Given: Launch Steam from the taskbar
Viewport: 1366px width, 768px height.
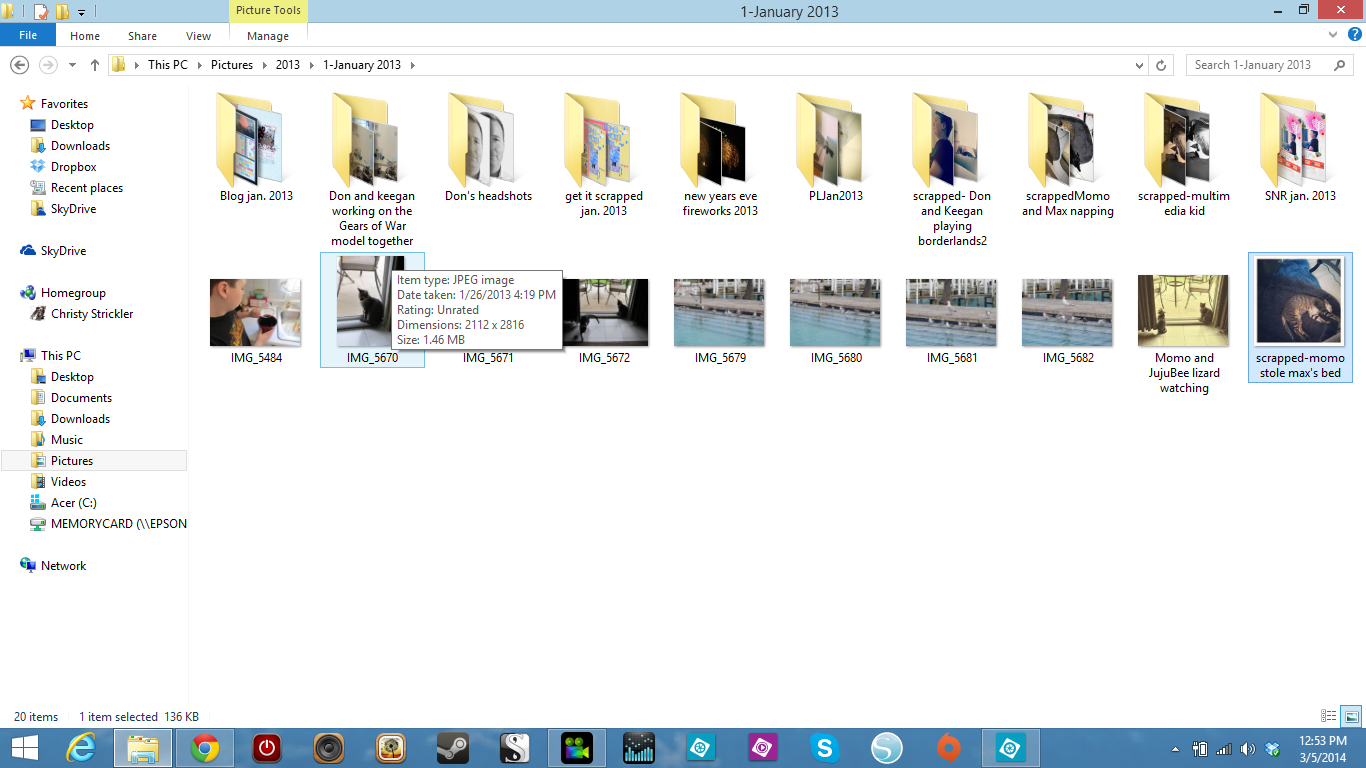Looking at the screenshot, I should tap(453, 747).
